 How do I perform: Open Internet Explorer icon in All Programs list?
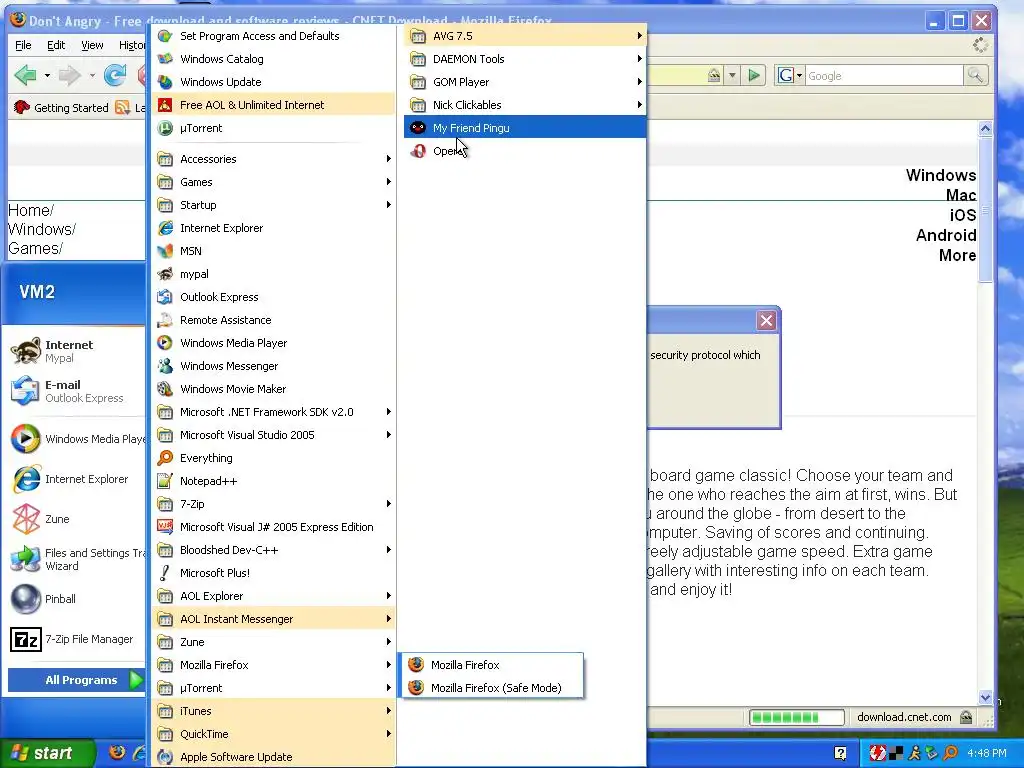pyautogui.click(x=165, y=228)
